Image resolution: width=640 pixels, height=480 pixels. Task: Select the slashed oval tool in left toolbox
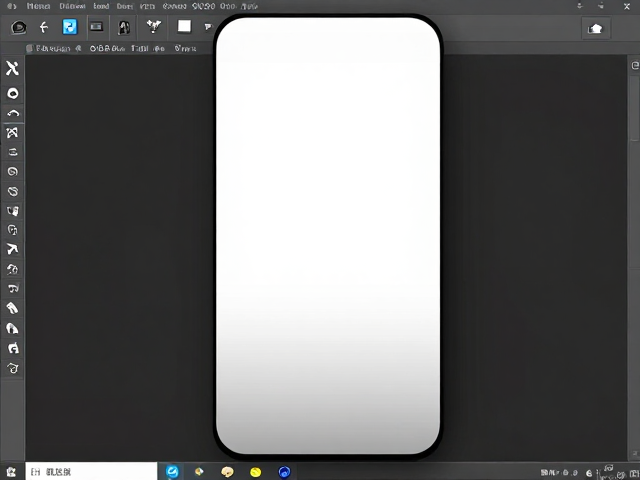pyautogui.click(x=13, y=191)
